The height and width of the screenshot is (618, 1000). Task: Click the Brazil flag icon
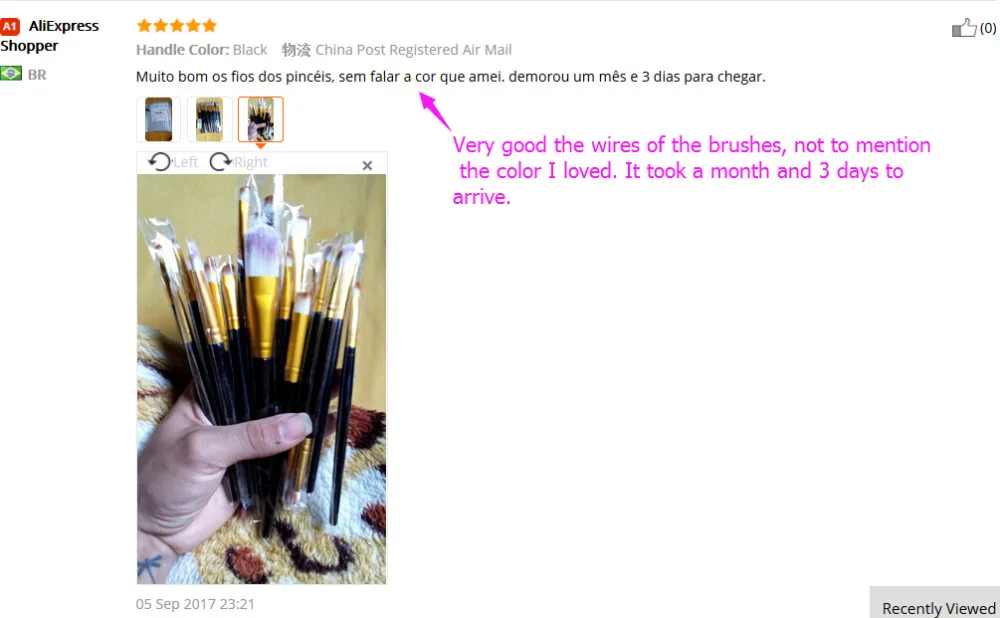11,73
